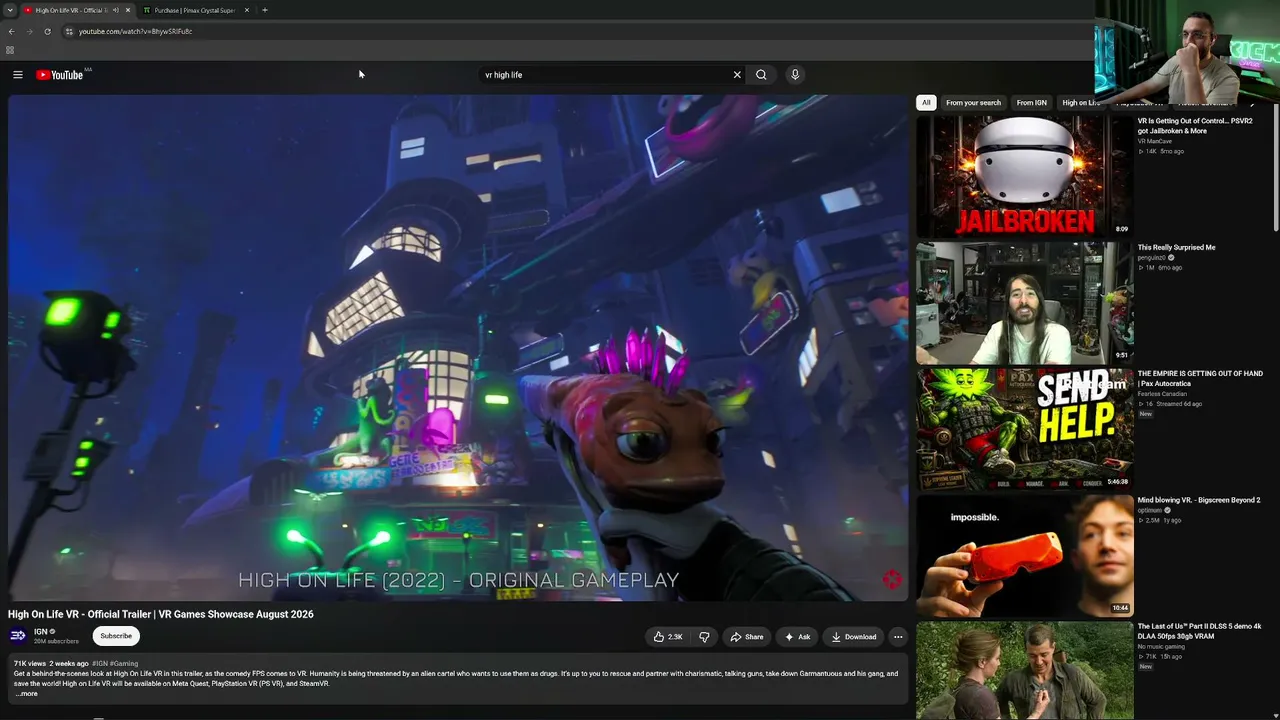Expand the browser tab search dropdown
Image resolution: width=1280 pixels, height=720 pixels.
9,10
